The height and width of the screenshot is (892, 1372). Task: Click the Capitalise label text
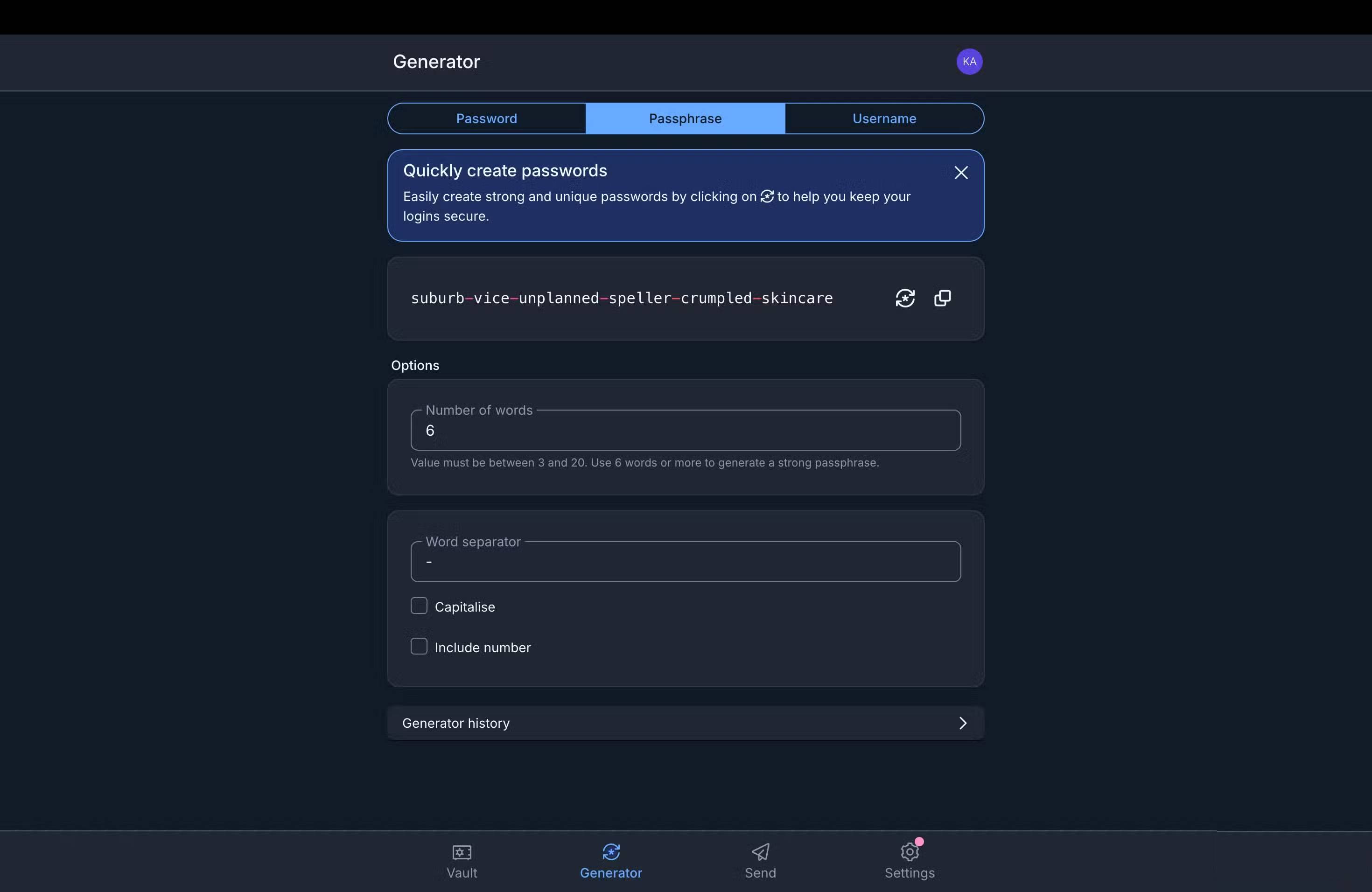pos(465,607)
